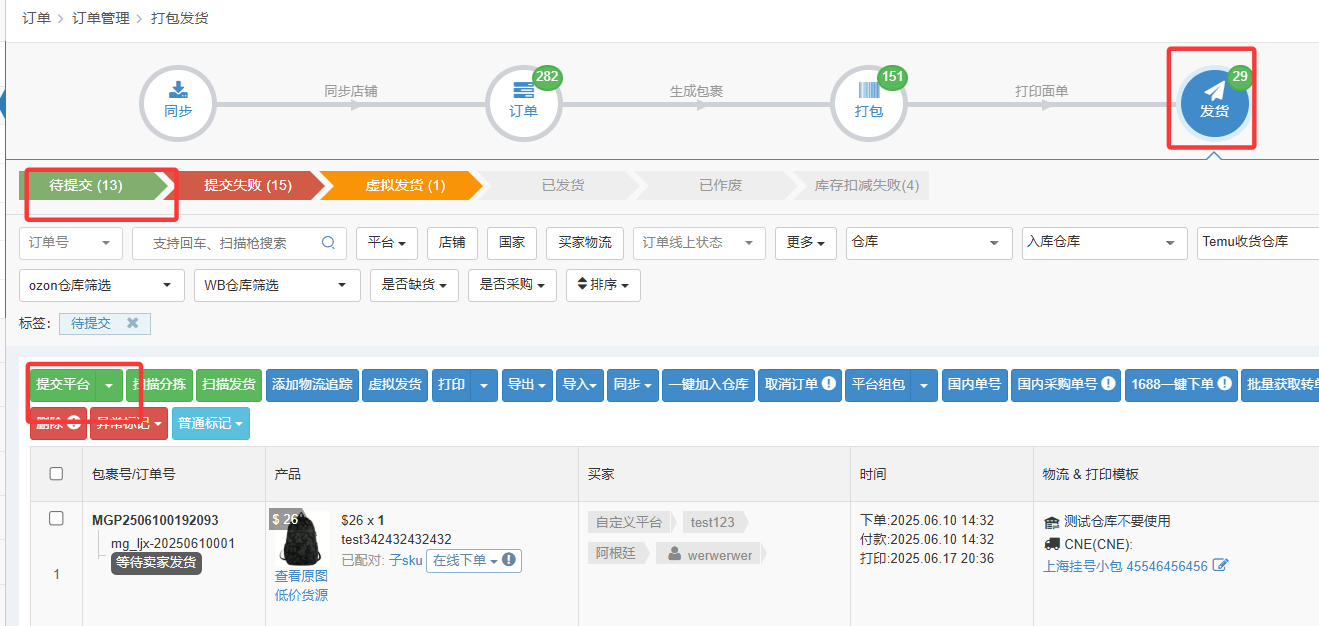Click info icon on 取消订单 button
This screenshot has width=1319, height=626.
pos(829,384)
